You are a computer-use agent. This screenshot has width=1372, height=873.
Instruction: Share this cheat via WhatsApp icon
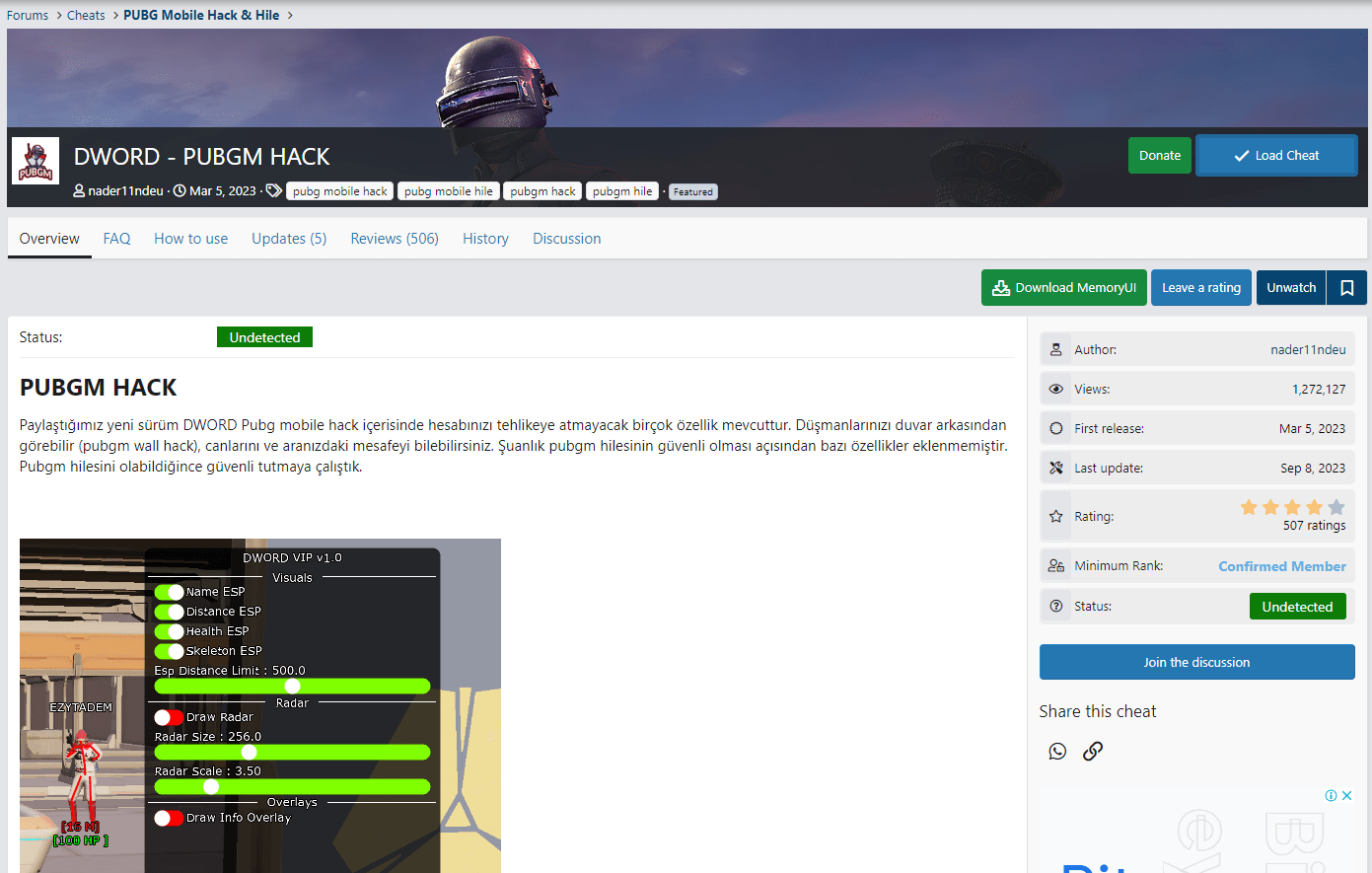pos(1057,751)
